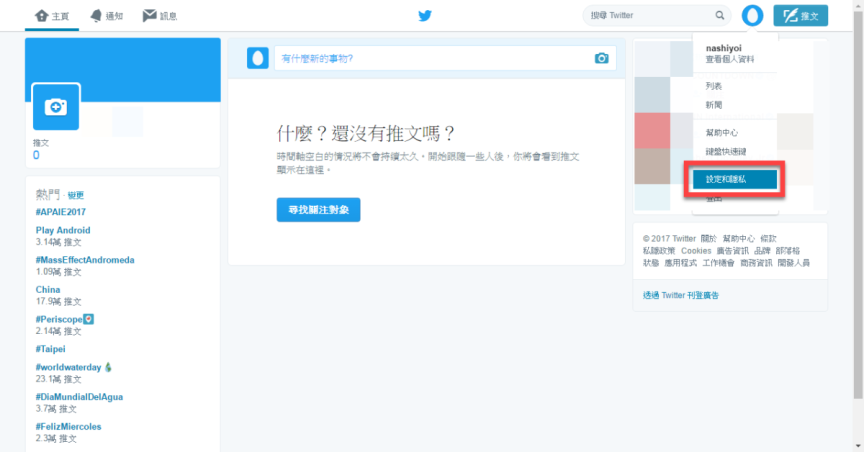Select 設定和隱私 menu item

click(x=735, y=179)
